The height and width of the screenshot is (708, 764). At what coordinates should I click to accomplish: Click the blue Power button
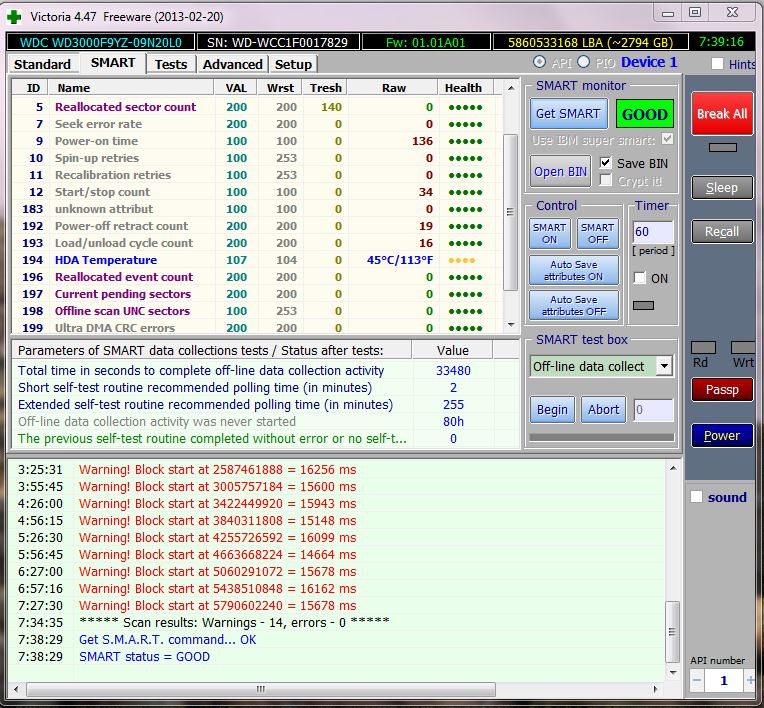[x=722, y=436]
